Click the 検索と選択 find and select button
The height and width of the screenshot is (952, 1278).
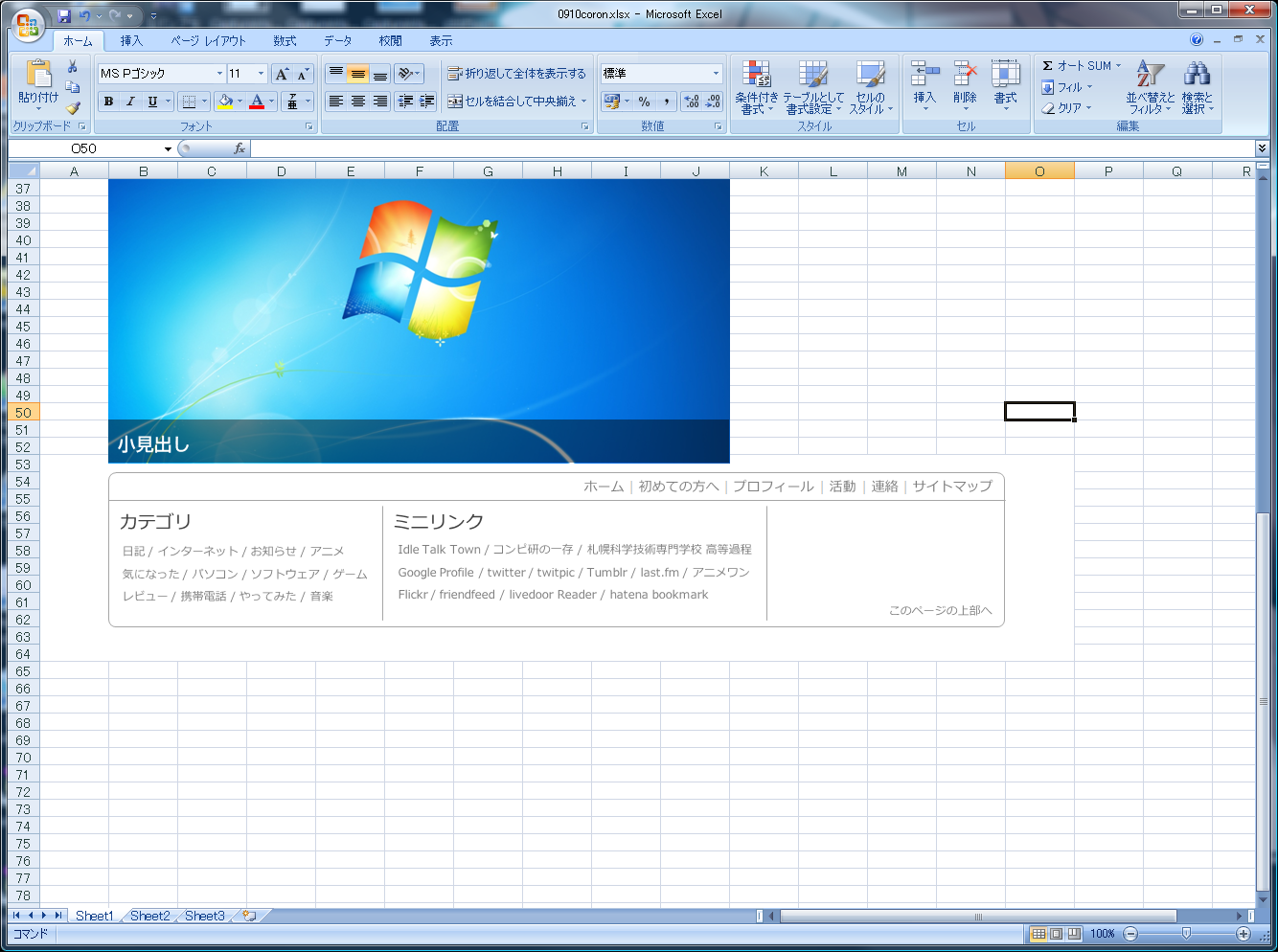[x=1197, y=87]
